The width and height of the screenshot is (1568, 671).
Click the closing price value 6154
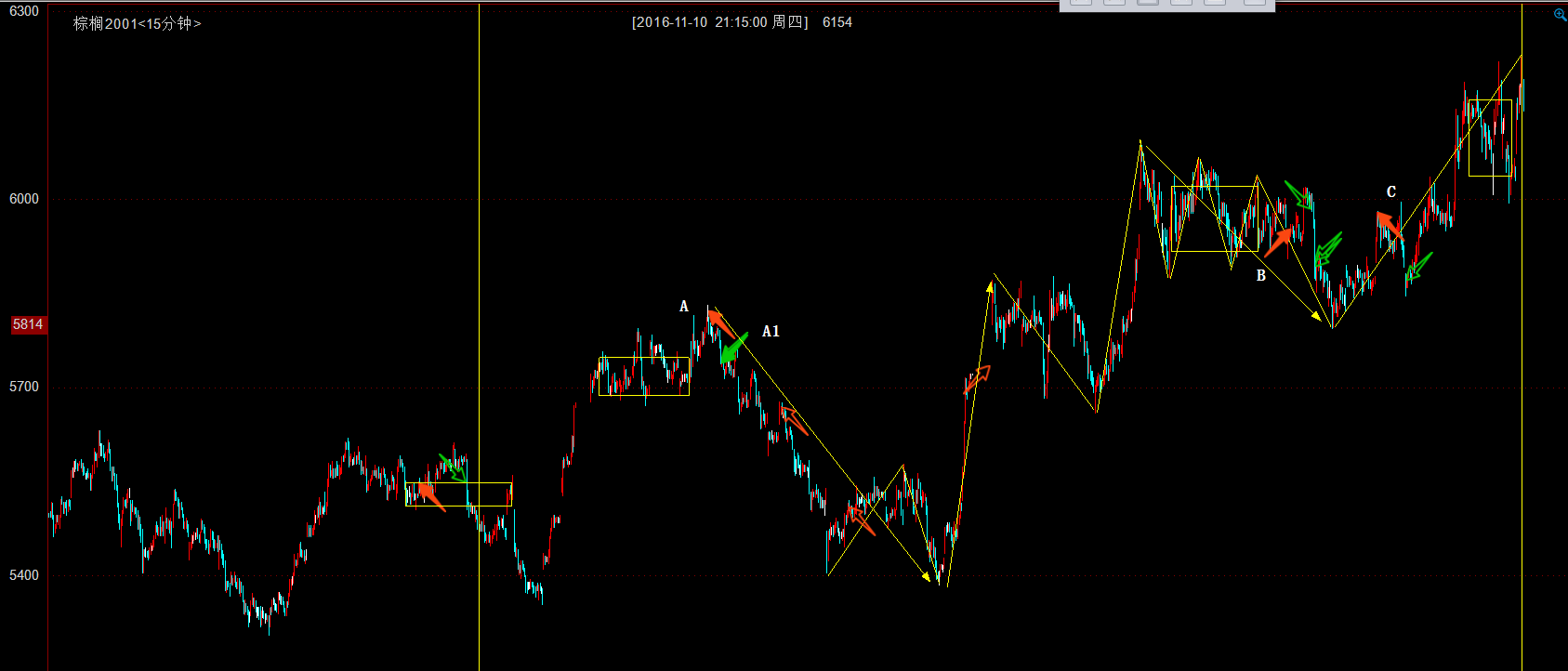[x=837, y=22]
